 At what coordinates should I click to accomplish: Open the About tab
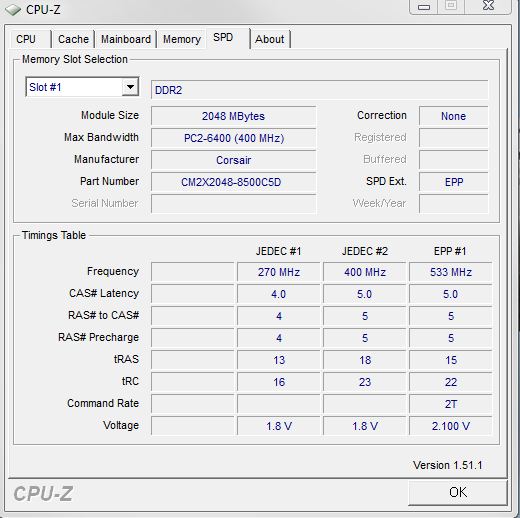pyautogui.click(x=270, y=39)
